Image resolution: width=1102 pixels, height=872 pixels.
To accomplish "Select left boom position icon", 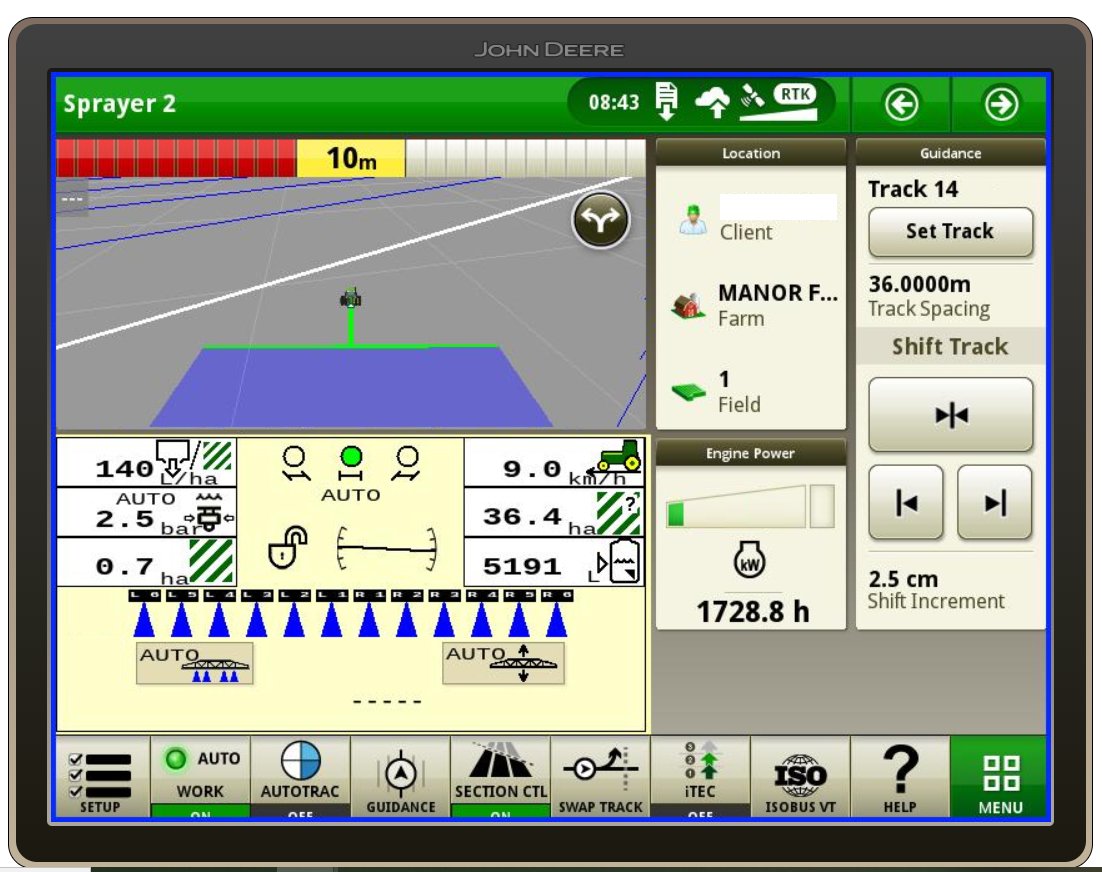I will (x=294, y=464).
